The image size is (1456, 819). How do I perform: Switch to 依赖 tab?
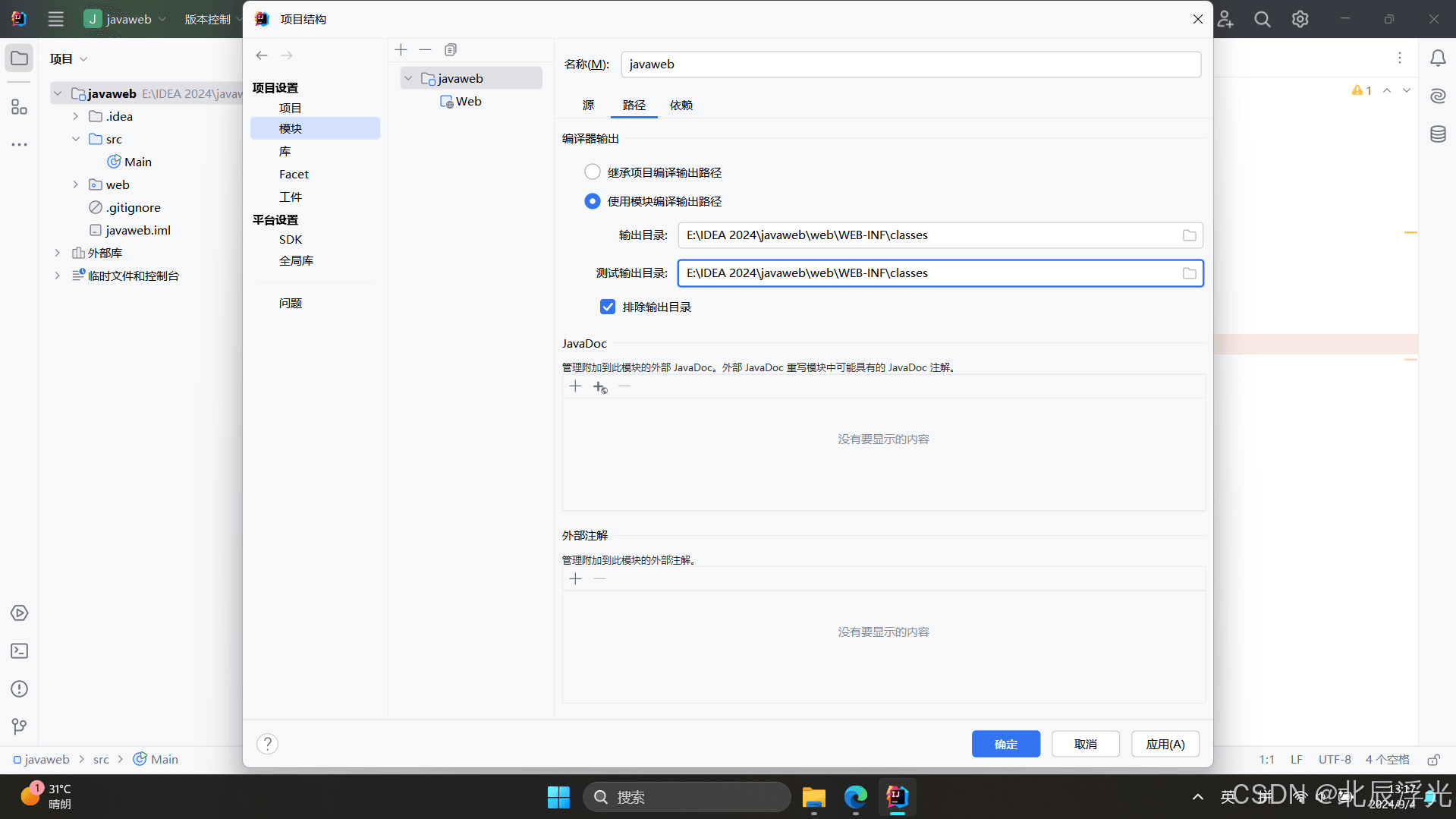coord(681,106)
